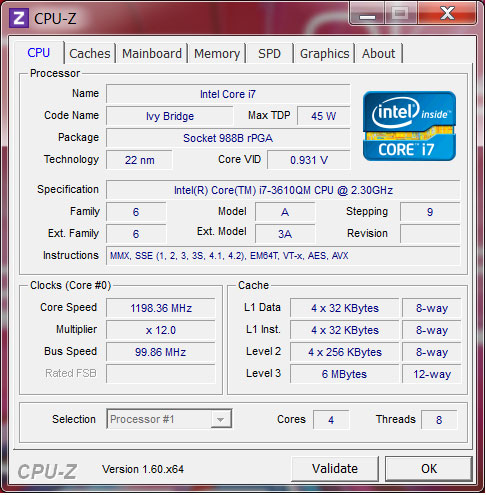Click the Multiplier value 'x 12.0'
The width and height of the screenshot is (486, 495).
pos(161,330)
